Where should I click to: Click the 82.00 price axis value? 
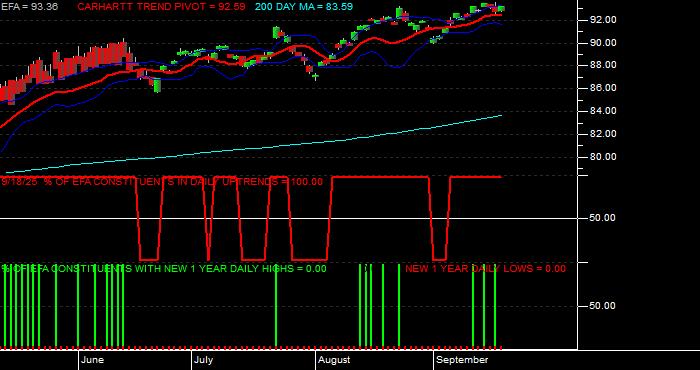[x=603, y=134]
